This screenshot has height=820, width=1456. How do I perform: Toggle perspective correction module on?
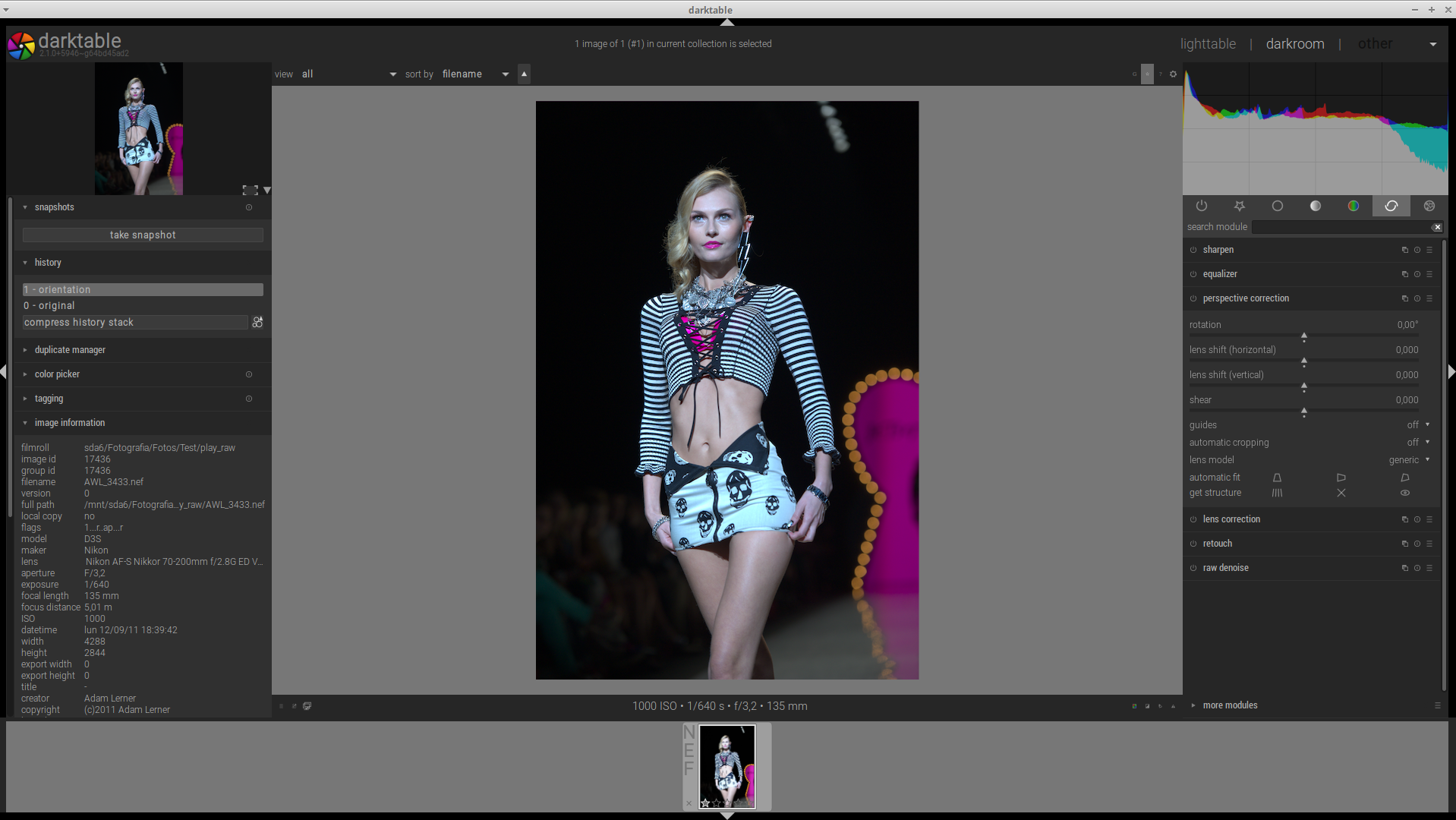coord(1193,298)
